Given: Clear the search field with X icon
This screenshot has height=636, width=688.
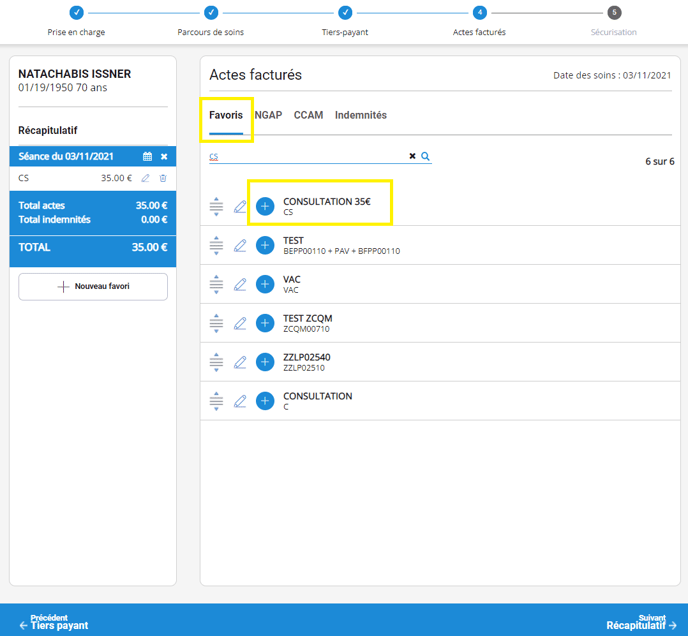Looking at the screenshot, I should 412,157.
